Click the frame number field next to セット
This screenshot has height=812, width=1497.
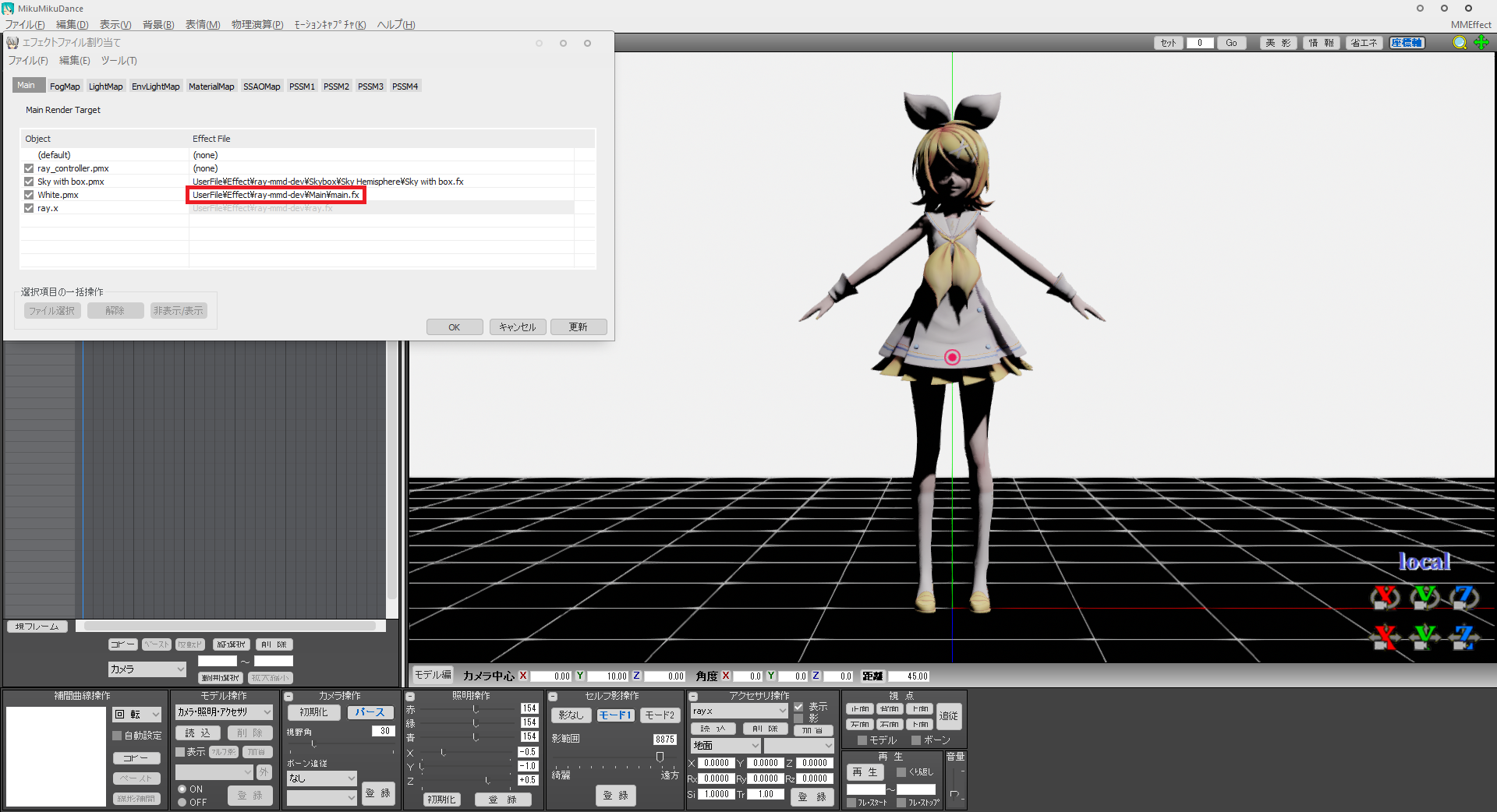(x=1200, y=43)
